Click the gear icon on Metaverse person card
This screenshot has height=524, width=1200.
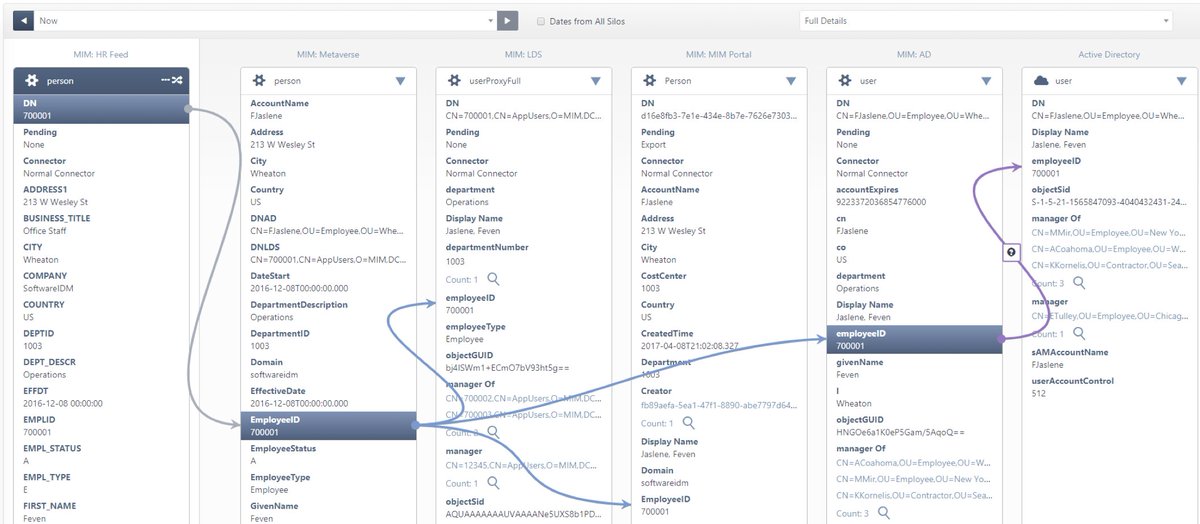259,80
